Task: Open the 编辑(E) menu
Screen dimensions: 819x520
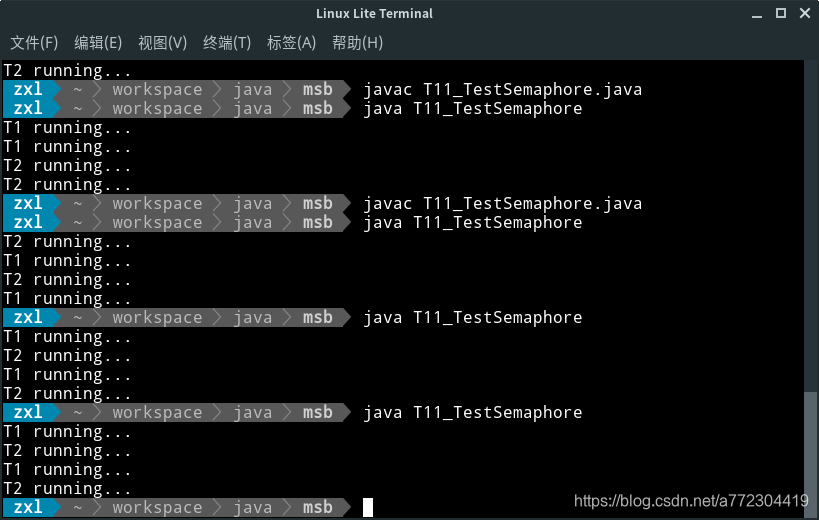Action: pos(98,43)
